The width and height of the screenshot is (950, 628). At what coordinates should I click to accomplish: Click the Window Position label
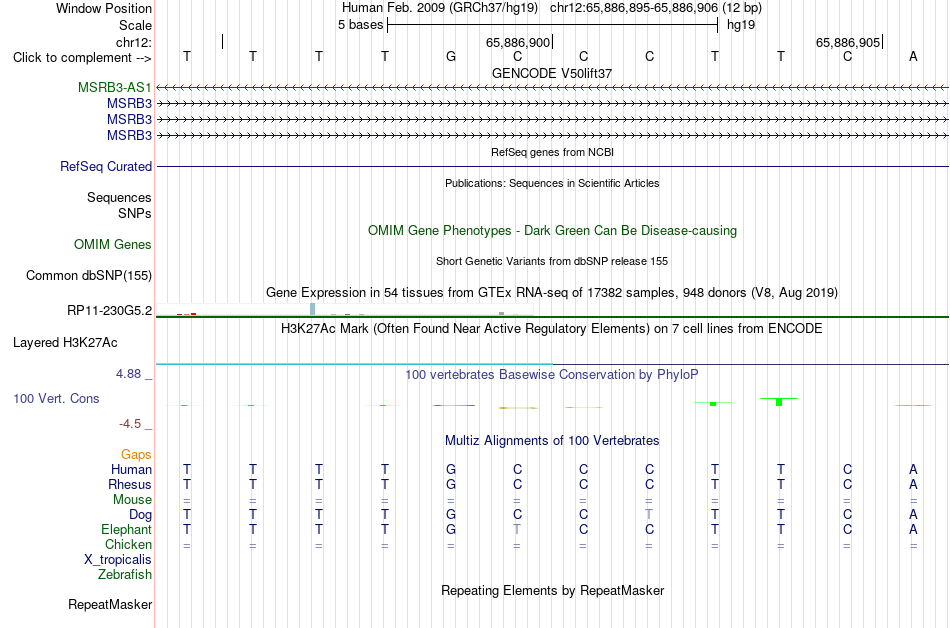click(104, 8)
